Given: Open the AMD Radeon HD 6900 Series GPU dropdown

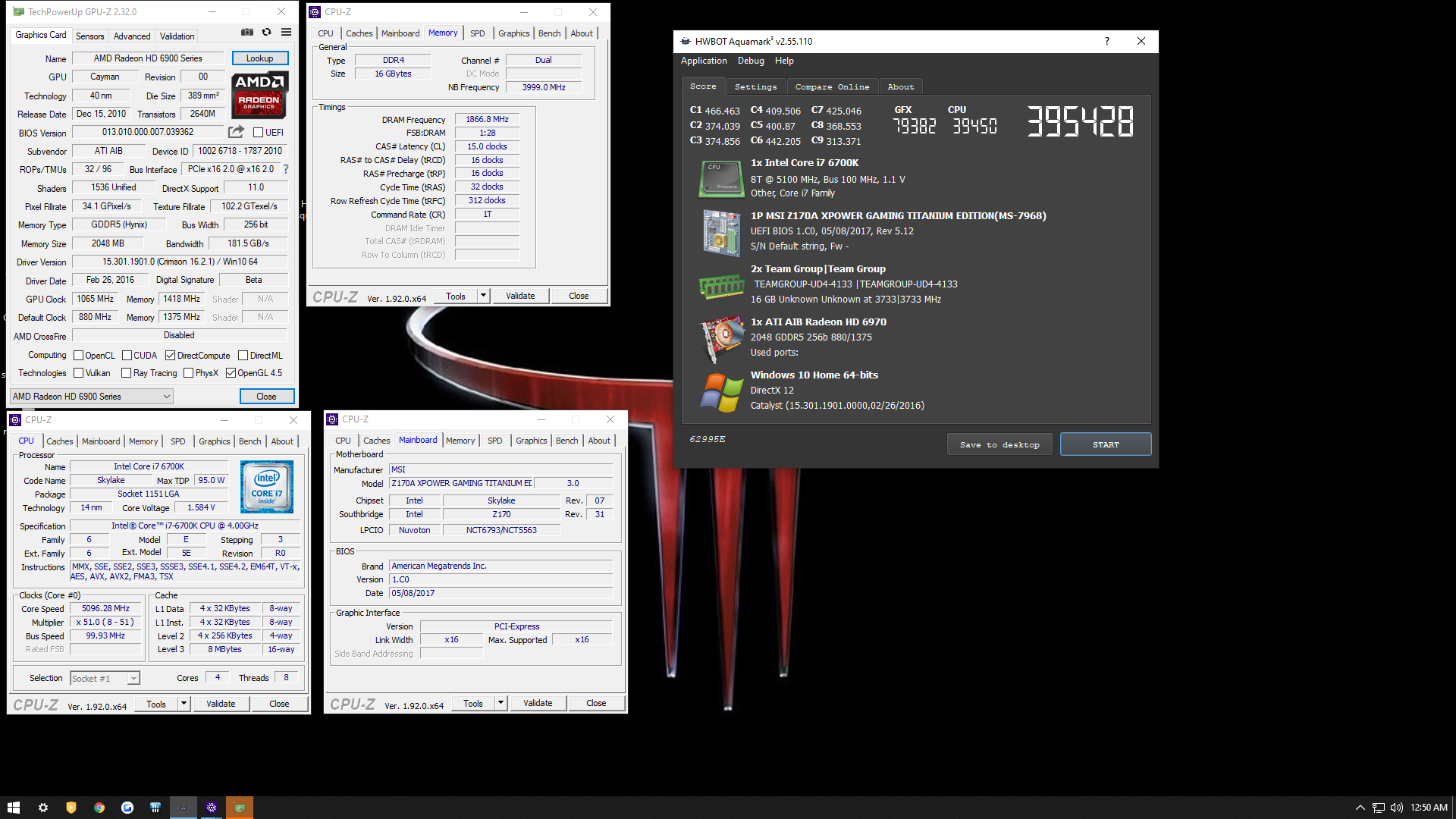Looking at the screenshot, I should [x=92, y=397].
